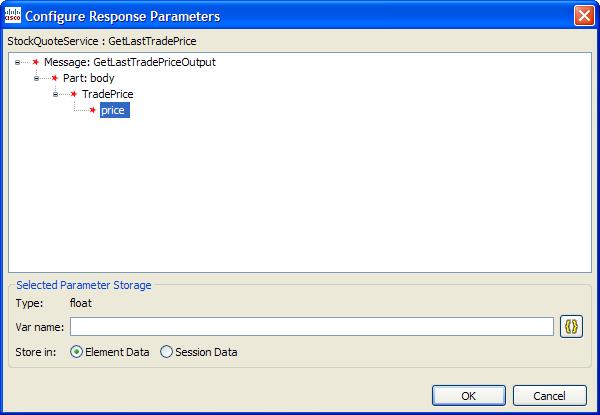Collapse the TradePrice tree node
The height and width of the screenshot is (415, 600).
coord(55,94)
